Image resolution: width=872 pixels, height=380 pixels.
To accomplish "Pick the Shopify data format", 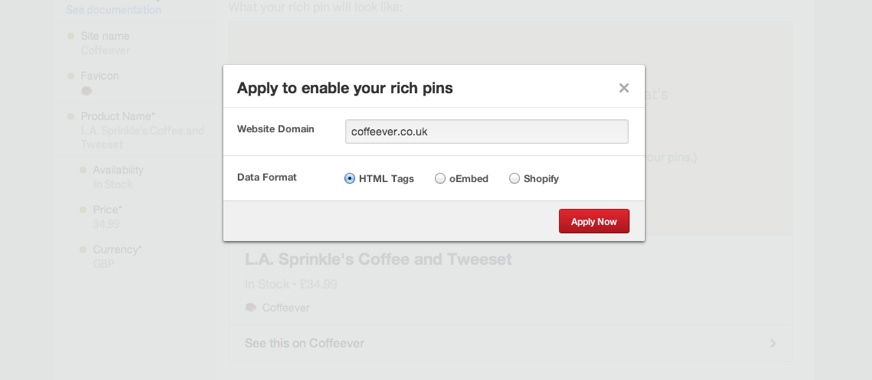I will 514,179.
